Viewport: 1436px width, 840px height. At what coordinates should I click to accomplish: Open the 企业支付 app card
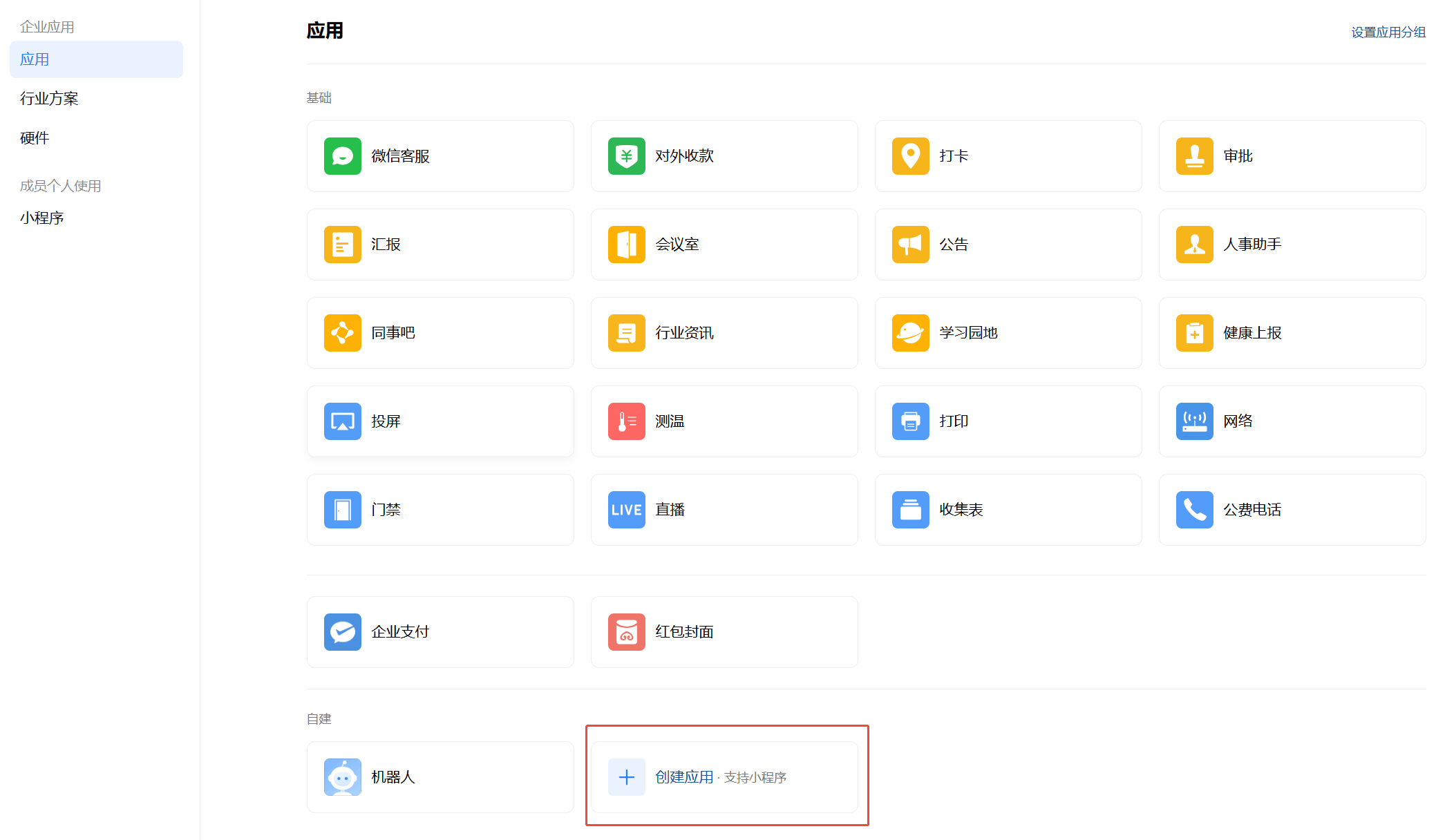(x=440, y=632)
